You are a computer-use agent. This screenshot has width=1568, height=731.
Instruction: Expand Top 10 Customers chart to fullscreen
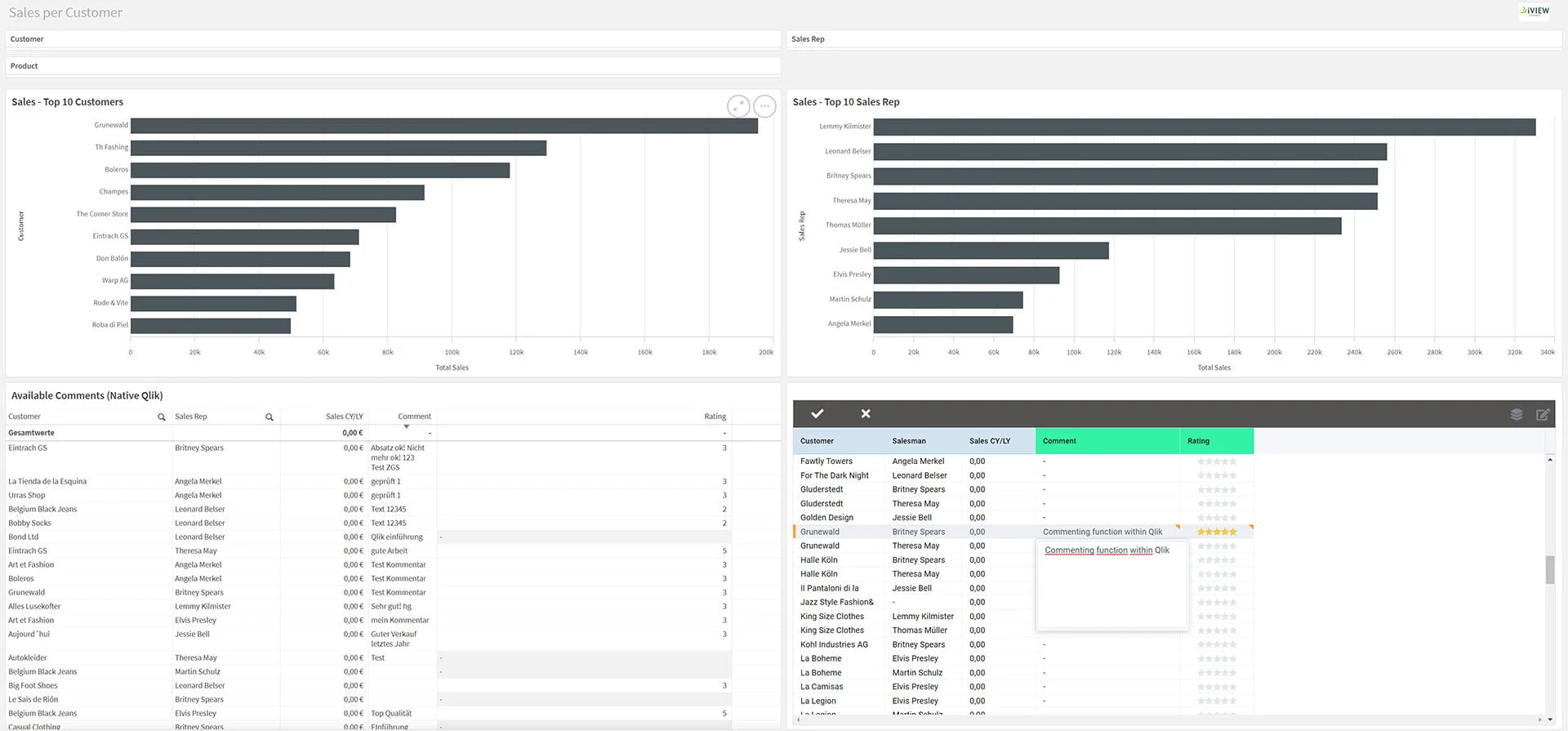tap(738, 106)
